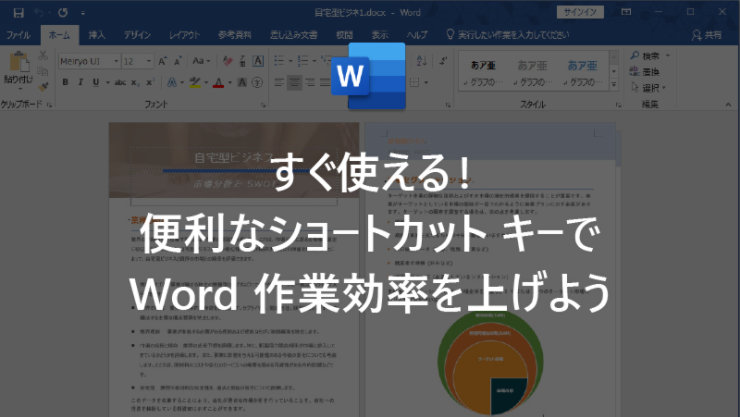
Task: Click the Undo arrow in the quick access toolbar
Action: pos(40,13)
